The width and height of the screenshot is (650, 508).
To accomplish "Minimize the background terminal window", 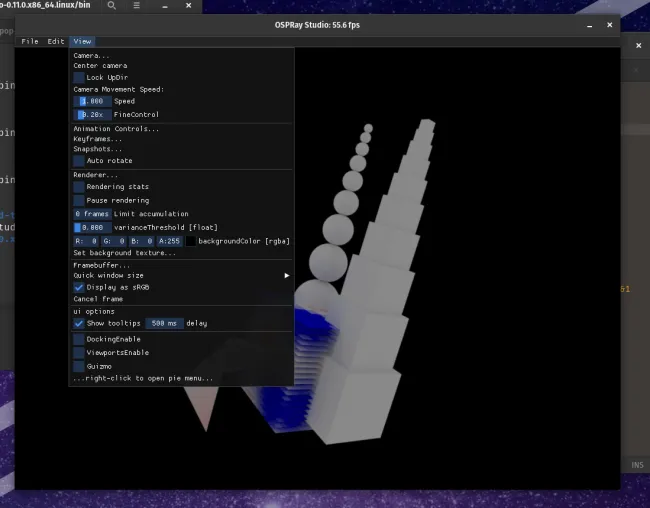I will [165, 6].
